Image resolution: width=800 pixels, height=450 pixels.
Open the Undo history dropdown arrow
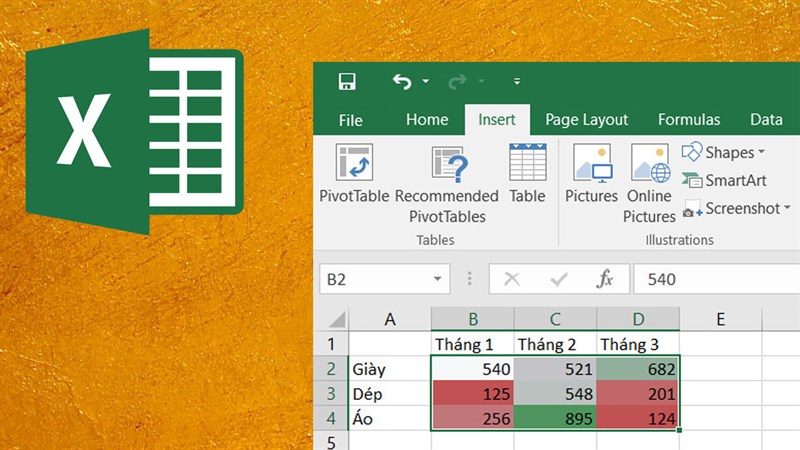426,81
